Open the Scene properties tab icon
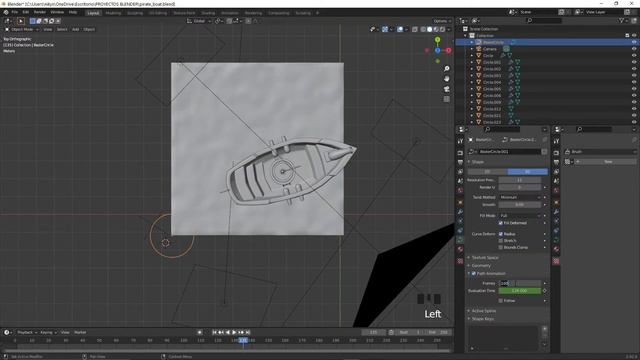640x360 pixels. (460, 181)
